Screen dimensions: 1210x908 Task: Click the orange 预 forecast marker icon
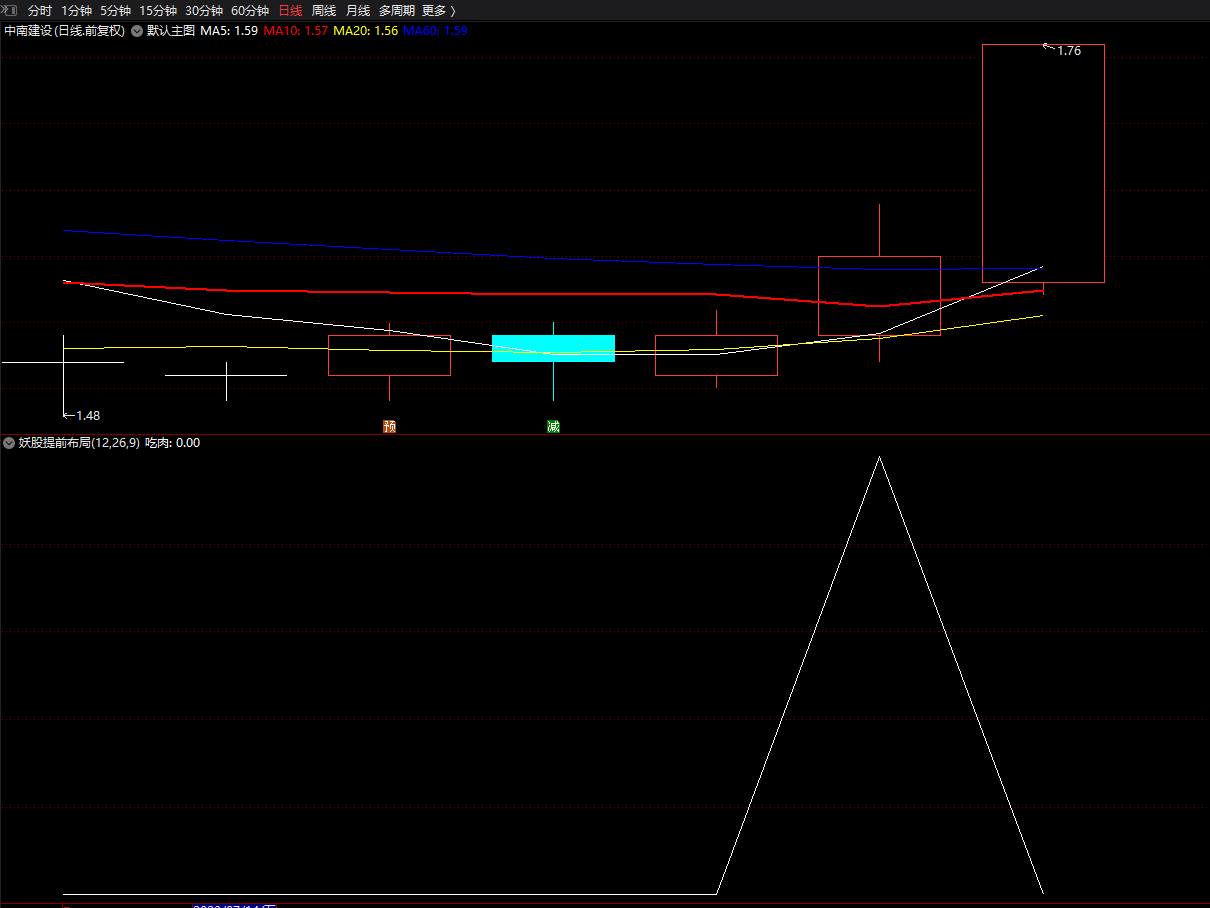(x=390, y=427)
